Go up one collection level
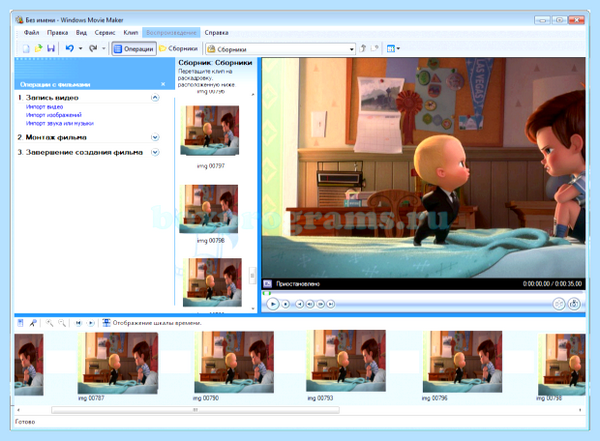The width and height of the screenshot is (600, 441). point(363,49)
